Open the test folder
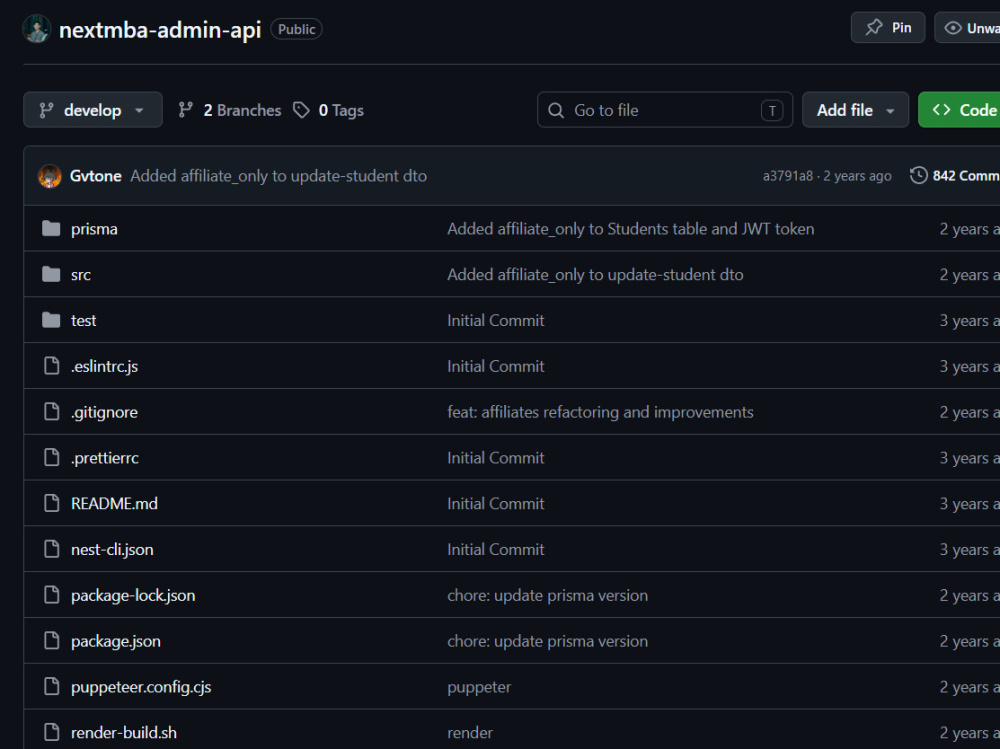The width and height of the screenshot is (1000, 749). coord(84,320)
